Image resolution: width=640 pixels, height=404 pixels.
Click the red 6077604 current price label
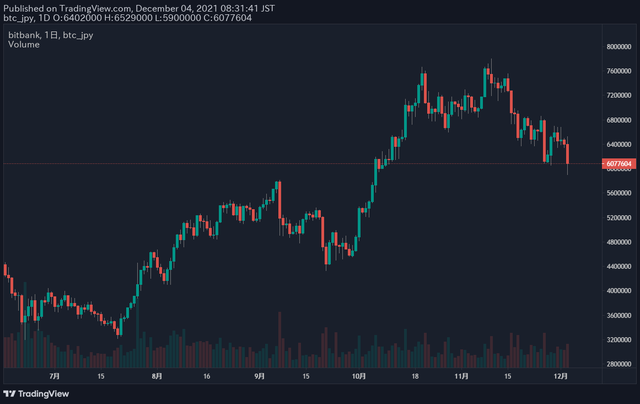tap(619, 164)
